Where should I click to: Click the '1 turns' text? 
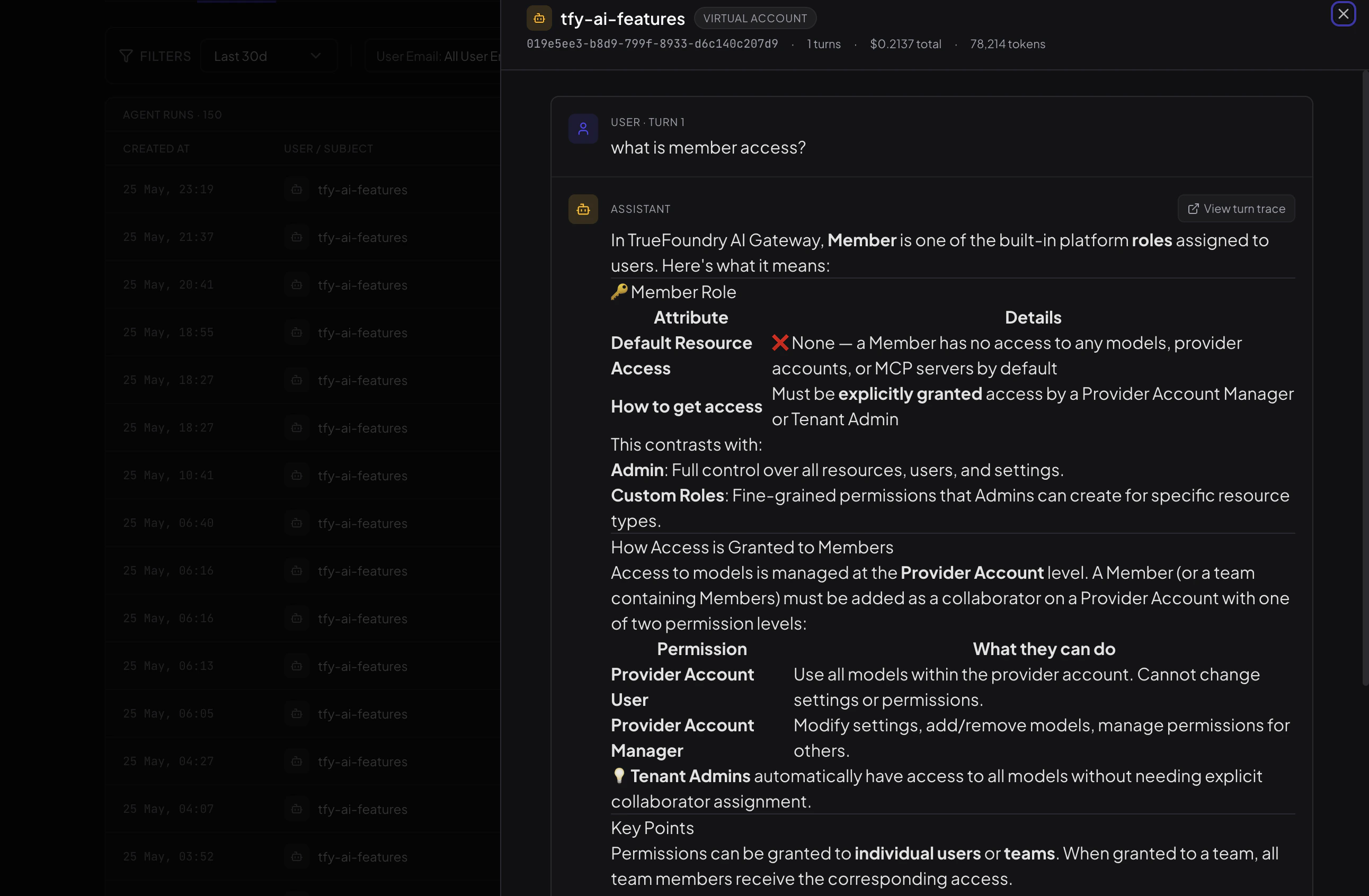coord(823,44)
